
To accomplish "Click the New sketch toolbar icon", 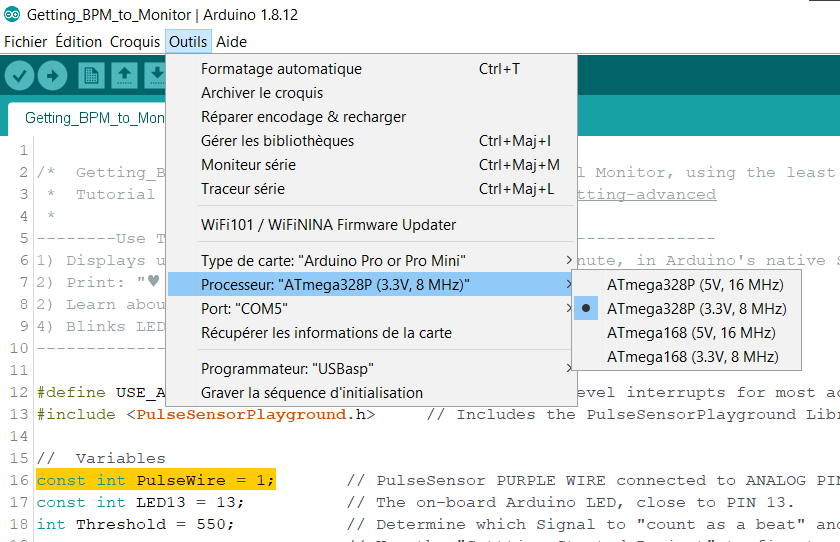I will pyautogui.click(x=91, y=76).
